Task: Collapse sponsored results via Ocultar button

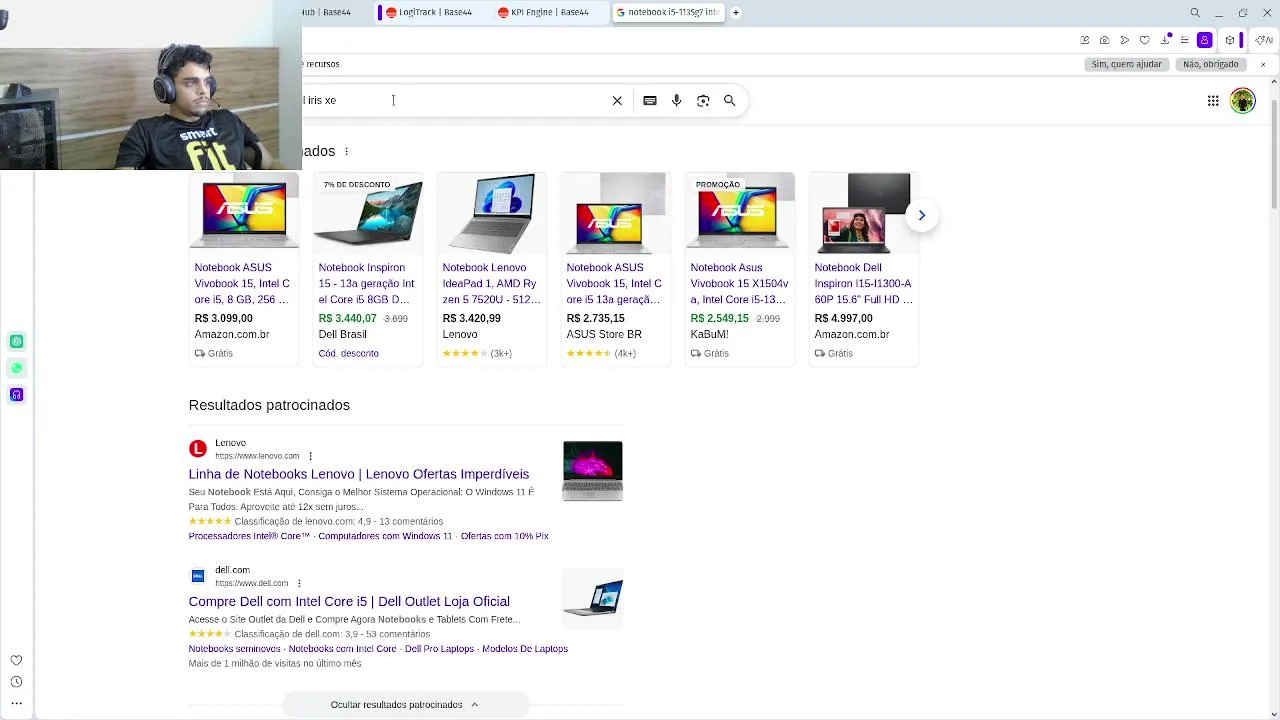Action: pos(405,704)
